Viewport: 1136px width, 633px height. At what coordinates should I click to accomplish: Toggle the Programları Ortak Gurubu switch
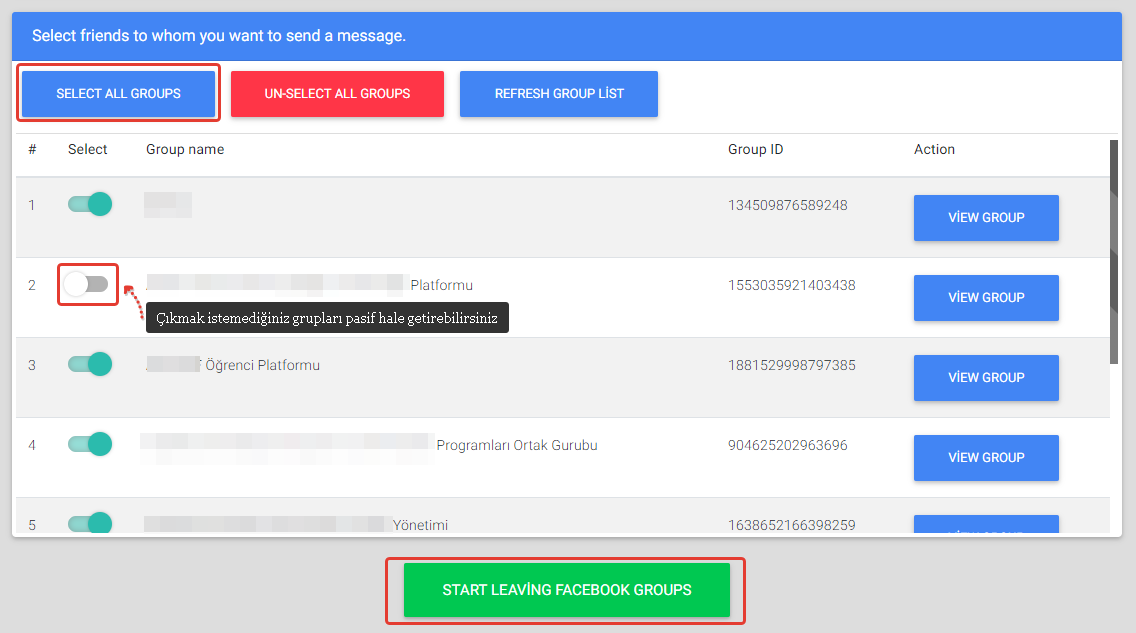pos(90,444)
